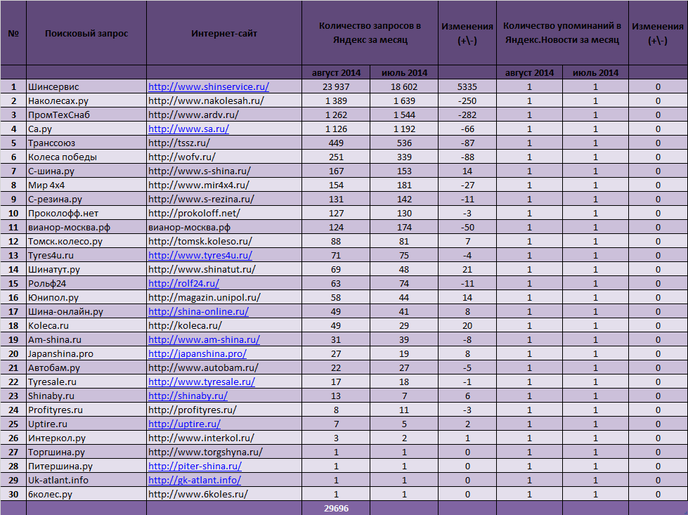Viewport: 688px width, 515px height.
Task: Open the www.sa.ru hyperlink
Action: tap(189, 129)
